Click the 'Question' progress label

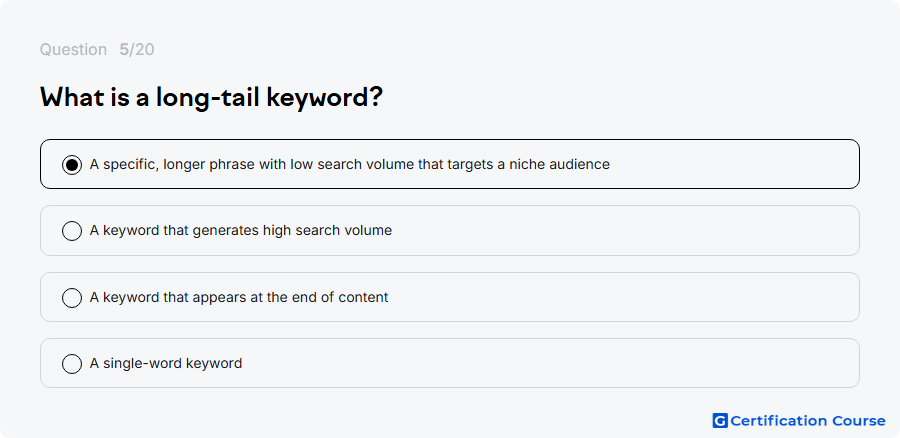tap(73, 49)
